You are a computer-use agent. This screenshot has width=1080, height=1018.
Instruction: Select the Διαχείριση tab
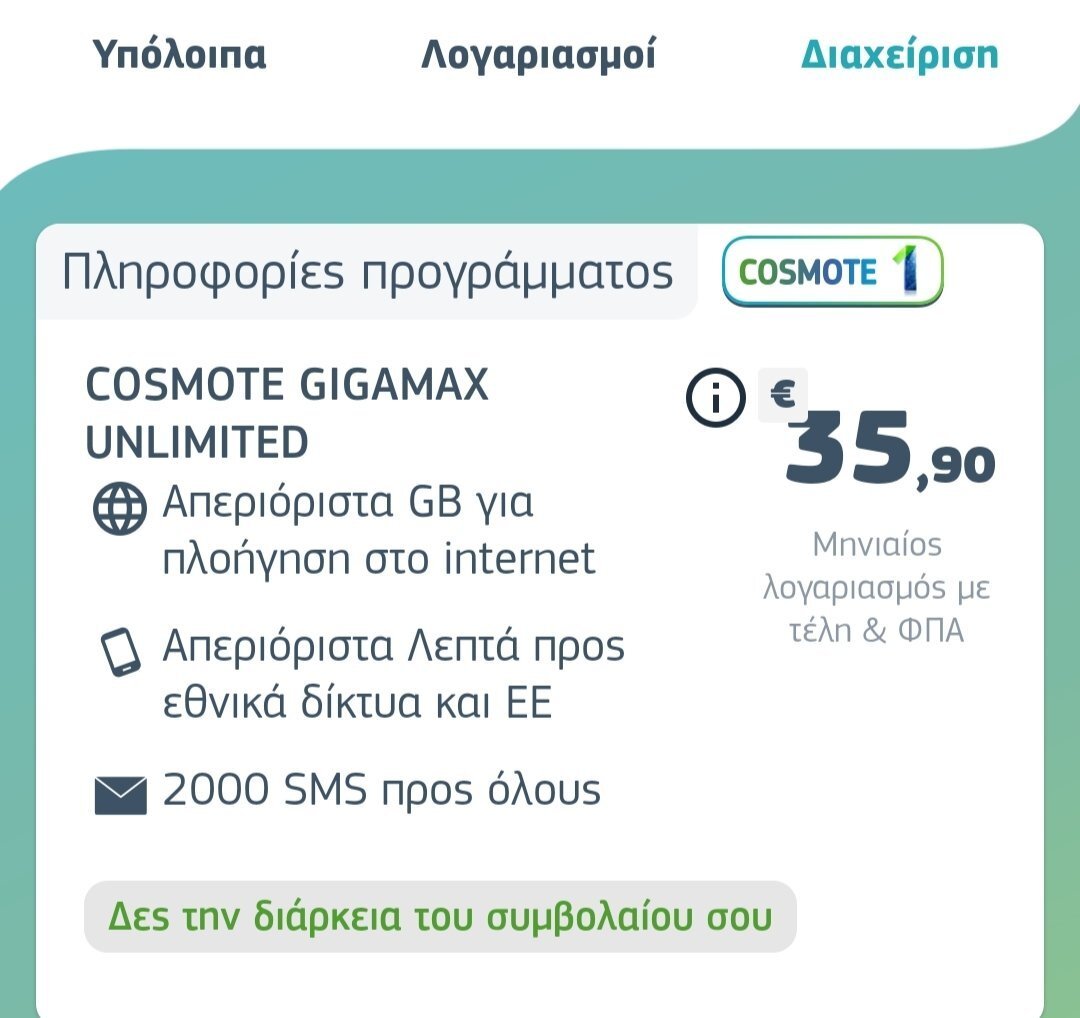pos(899,55)
